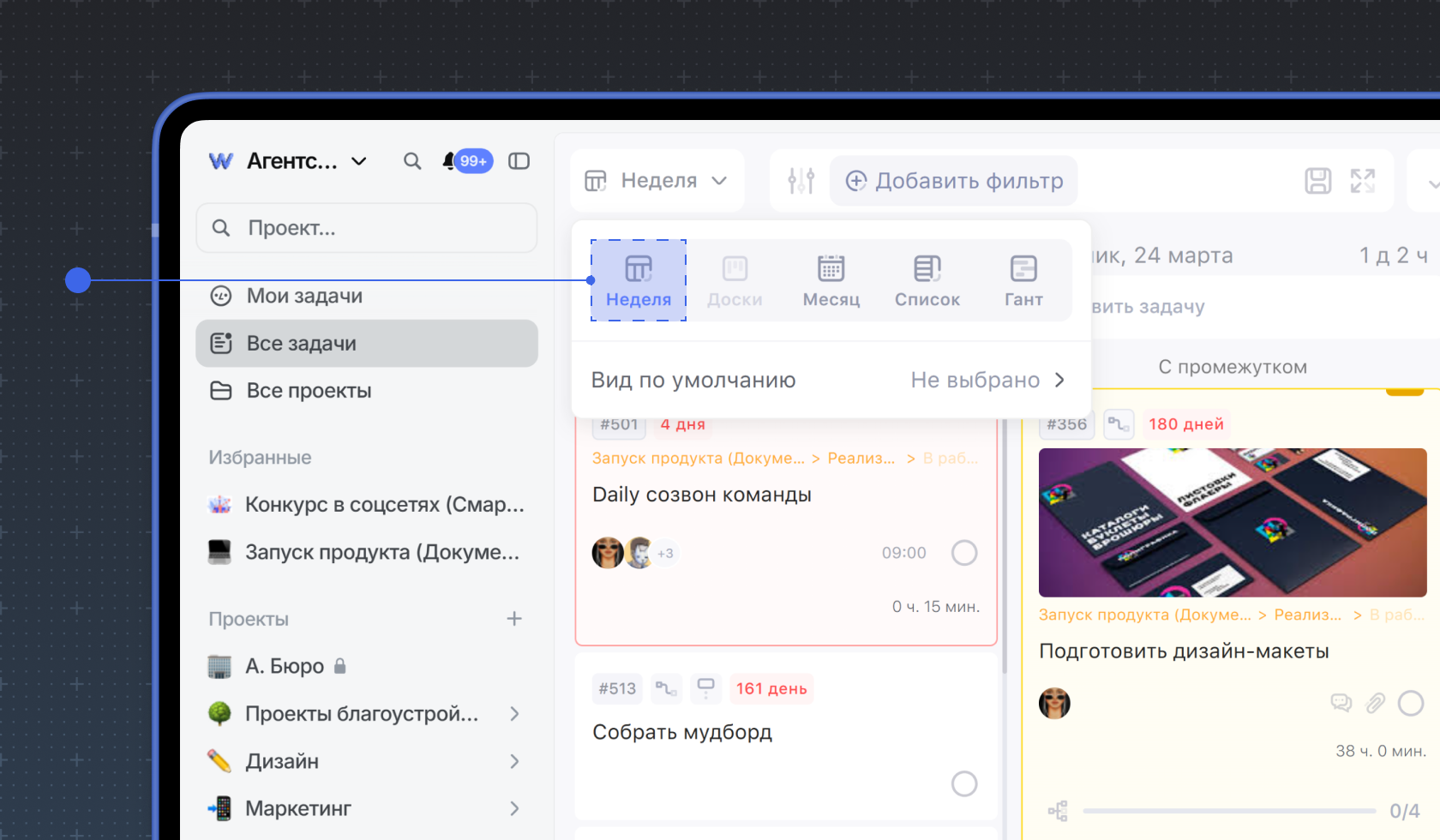The height and width of the screenshot is (840, 1440).
Task: Open Все проекты in sidebar
Action: click(x=309, y=391)
